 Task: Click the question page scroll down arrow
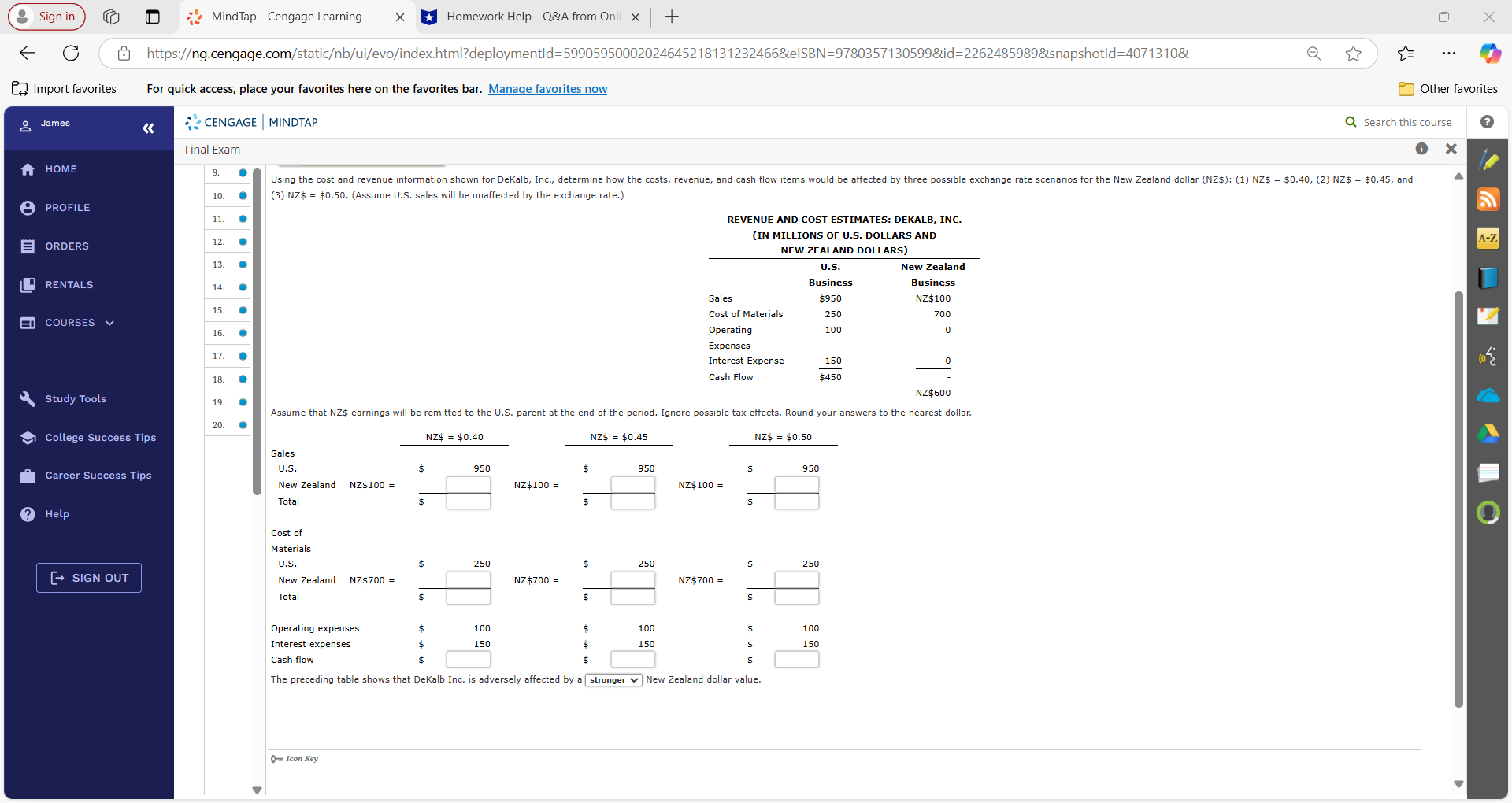pyautogui.click(x=1458, y=784)
